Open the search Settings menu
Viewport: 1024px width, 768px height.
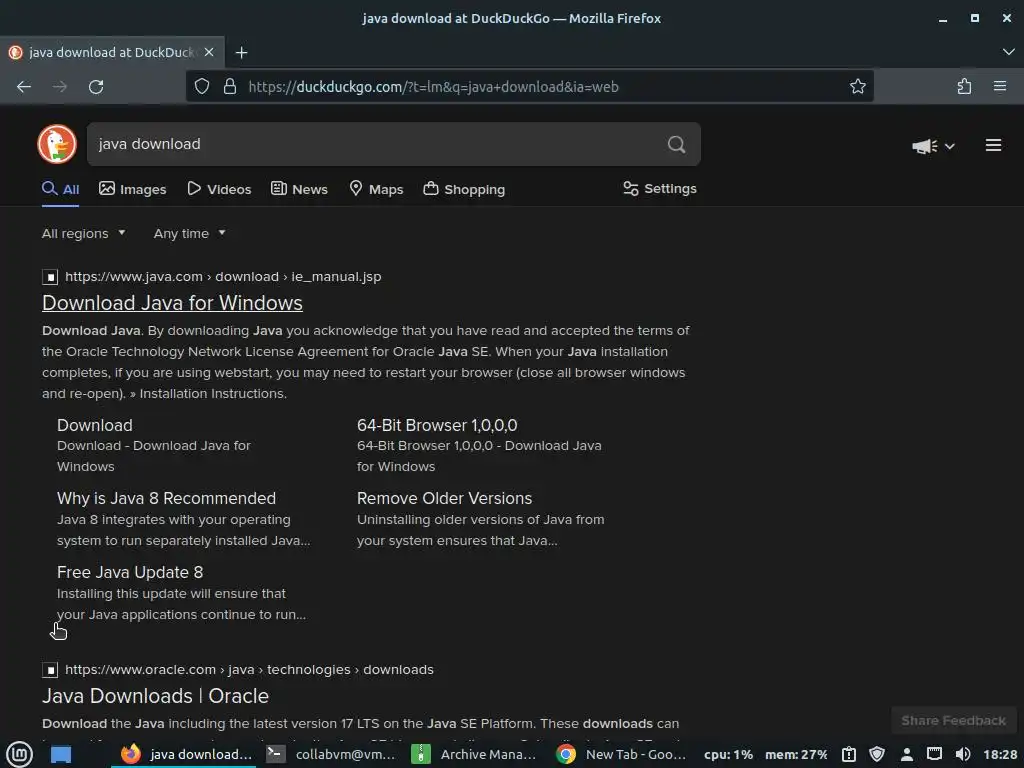660,189
